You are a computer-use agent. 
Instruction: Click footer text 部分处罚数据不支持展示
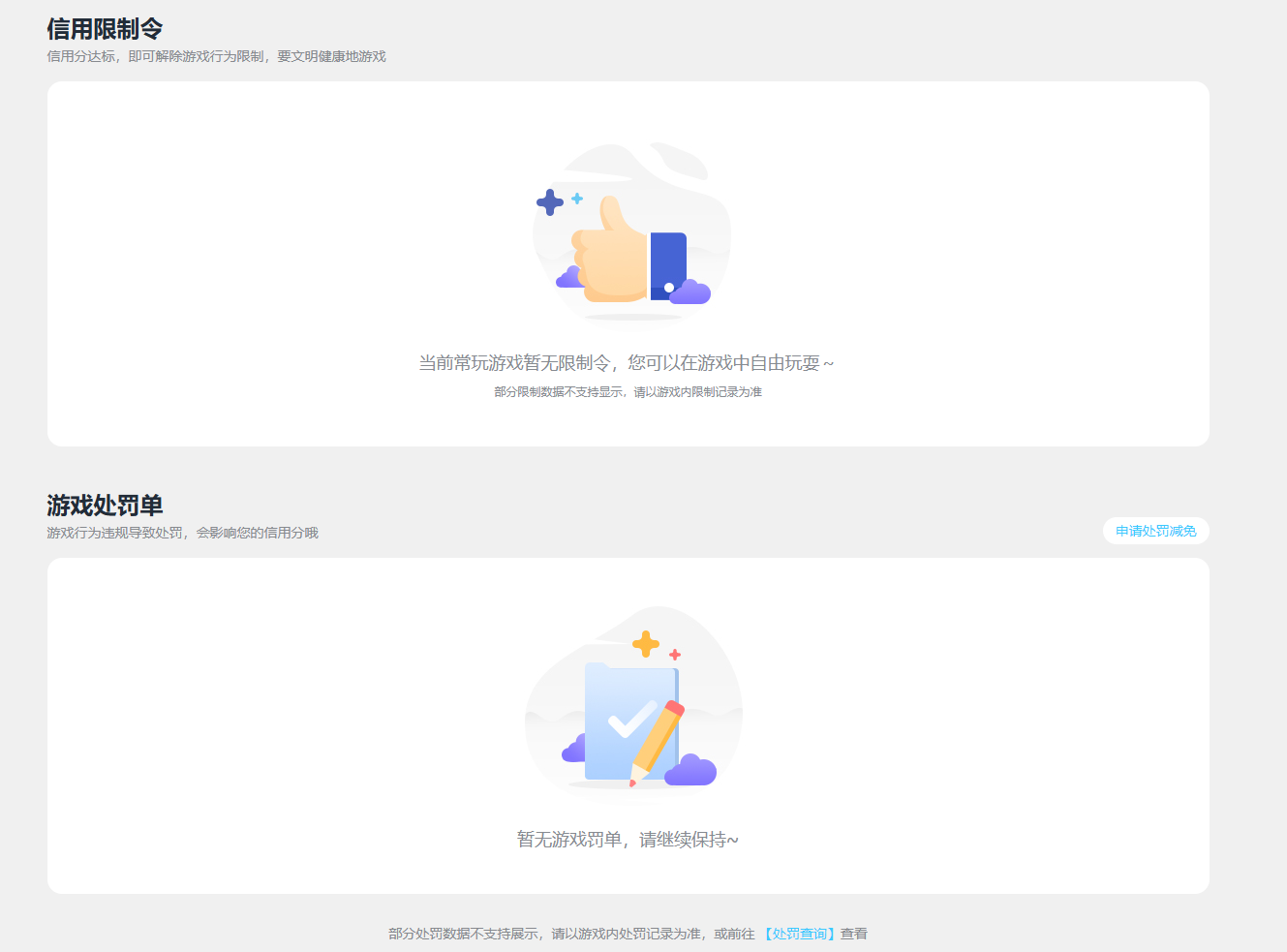(463, 934)
